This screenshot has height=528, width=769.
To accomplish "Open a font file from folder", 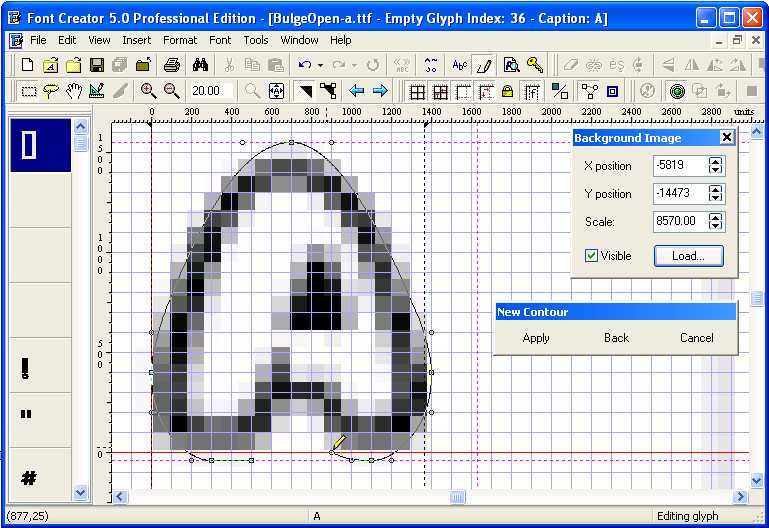I will click(x=74, y=64).
